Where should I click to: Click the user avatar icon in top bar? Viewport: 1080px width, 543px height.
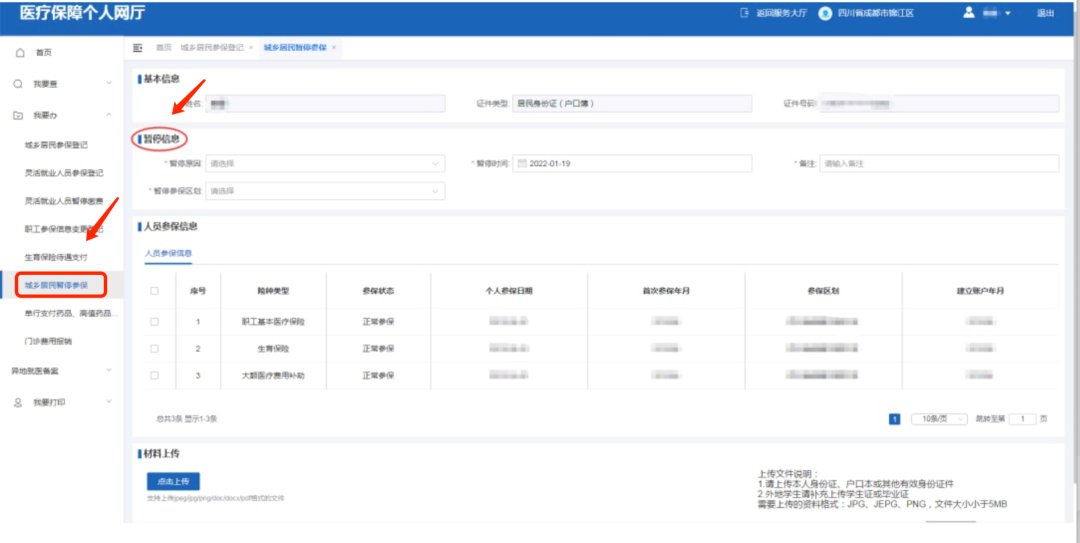tap(968, 13)
